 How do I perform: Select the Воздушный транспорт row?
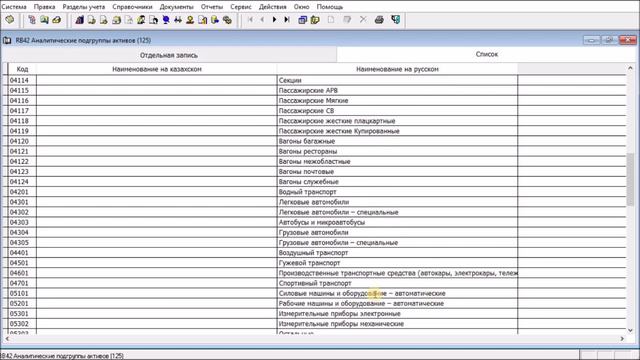(314, 253)
